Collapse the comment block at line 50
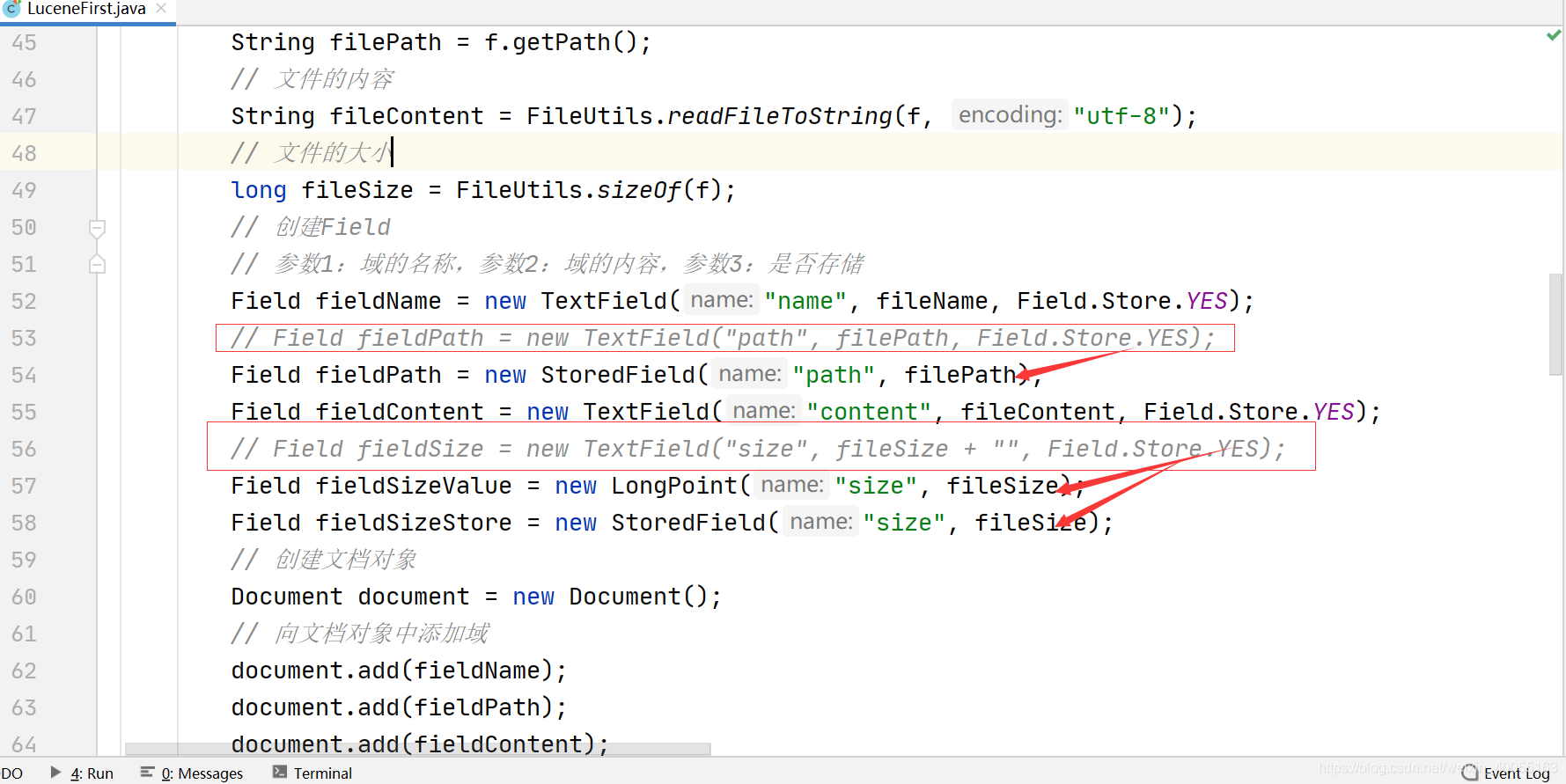Viewport: 1566px width, 784px height. [98, 228]
